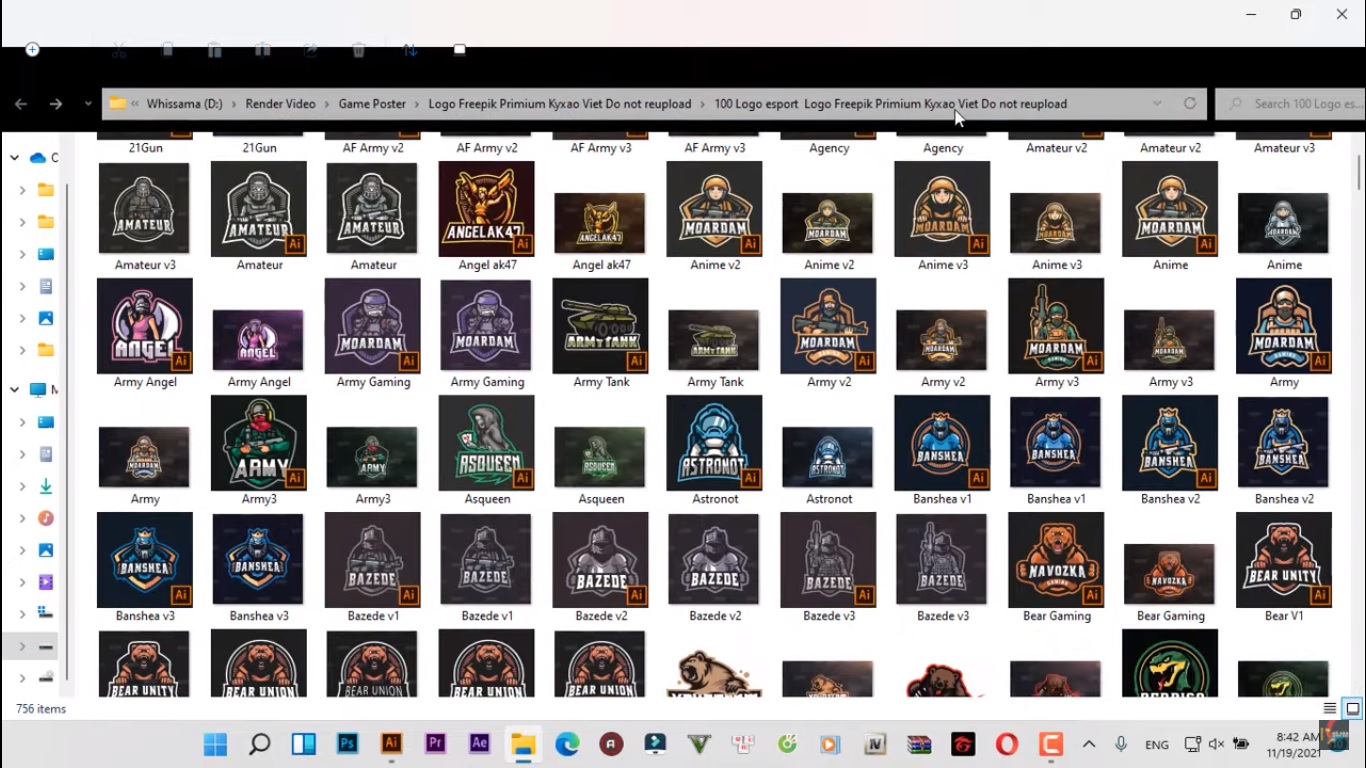Click the Cut scissors icon
This screenshot has height=768, width=1366.
point(119,49)
